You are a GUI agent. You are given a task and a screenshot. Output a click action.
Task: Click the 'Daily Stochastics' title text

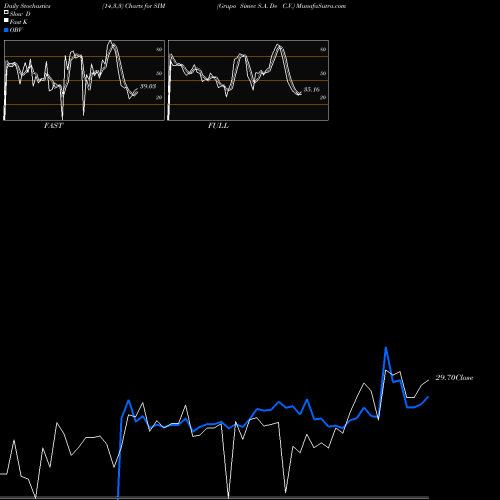(x=27, y=6)
